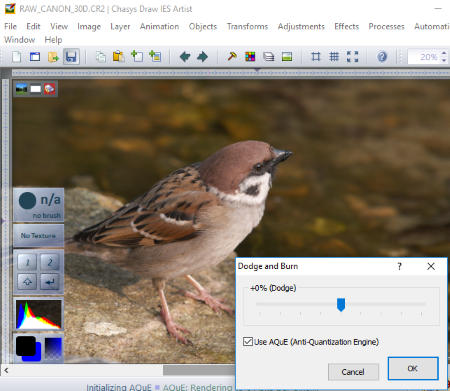The height and width of the screenshot is (391, 450).
Task: Toggle the grid icon in toolbar
Action: click(334, 57)
